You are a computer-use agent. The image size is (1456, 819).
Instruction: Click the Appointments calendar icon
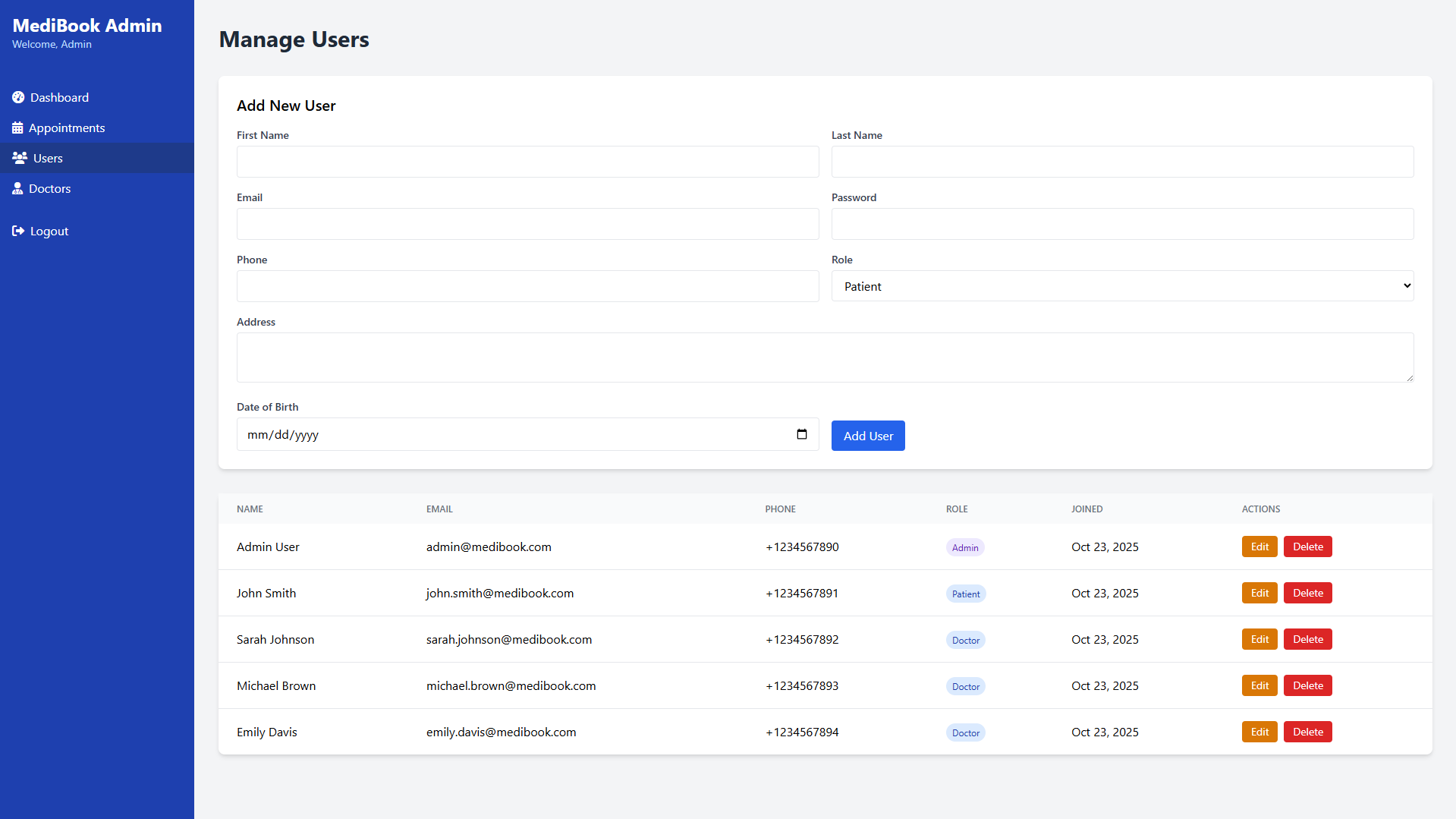[17, 128]
